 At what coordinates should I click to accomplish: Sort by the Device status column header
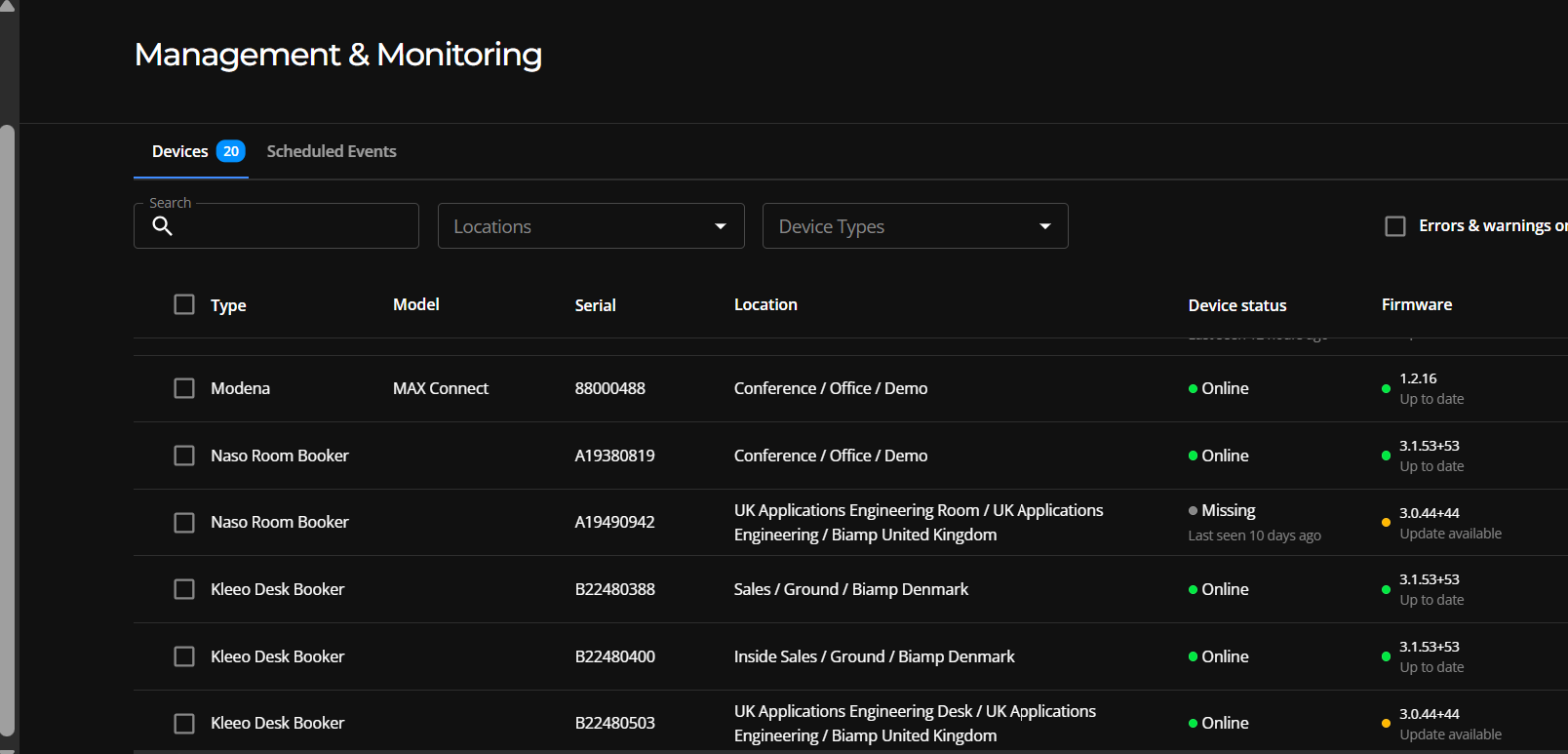tap(1237, 305)
